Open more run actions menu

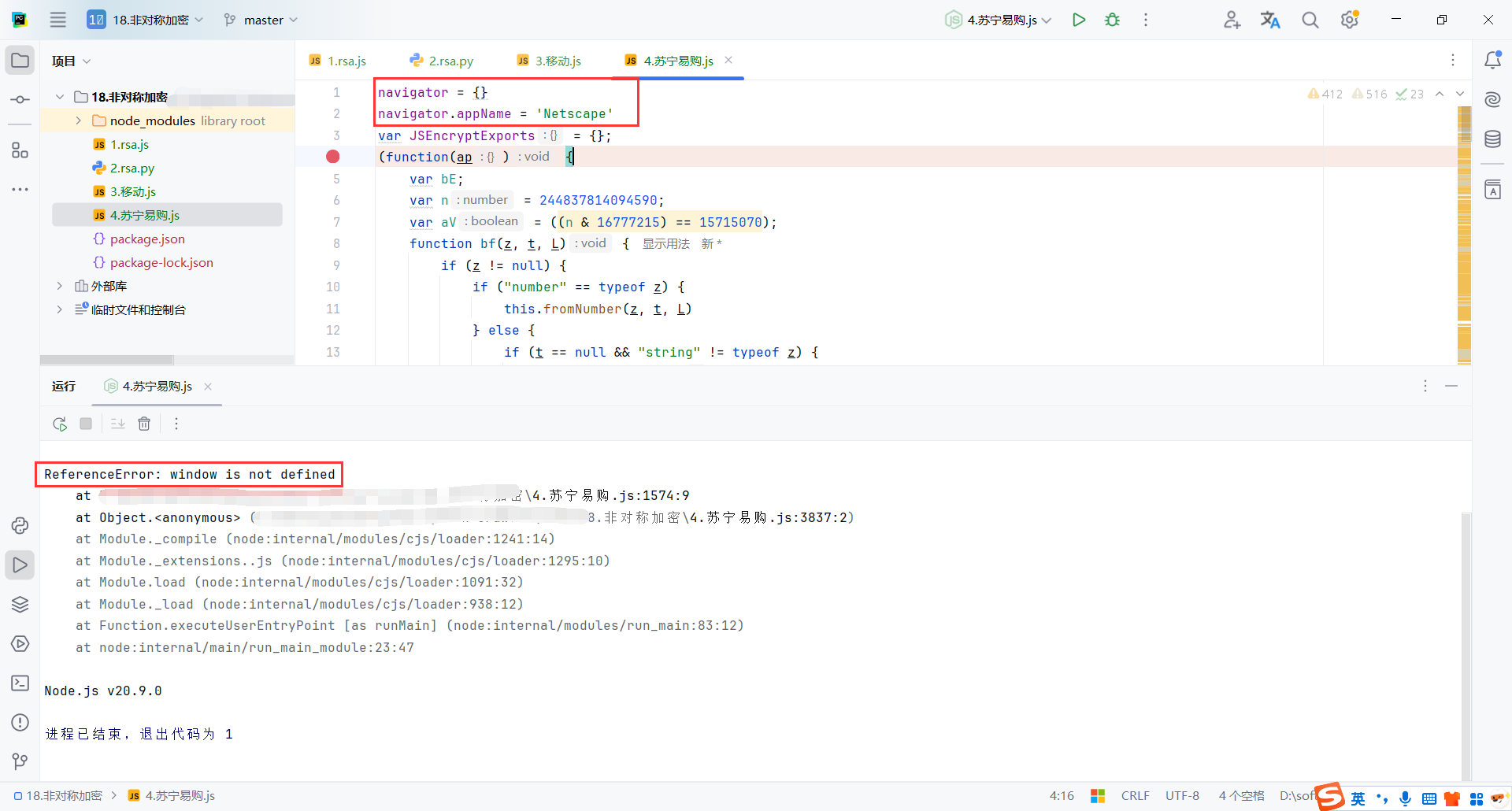click(x=1146, y=20)
